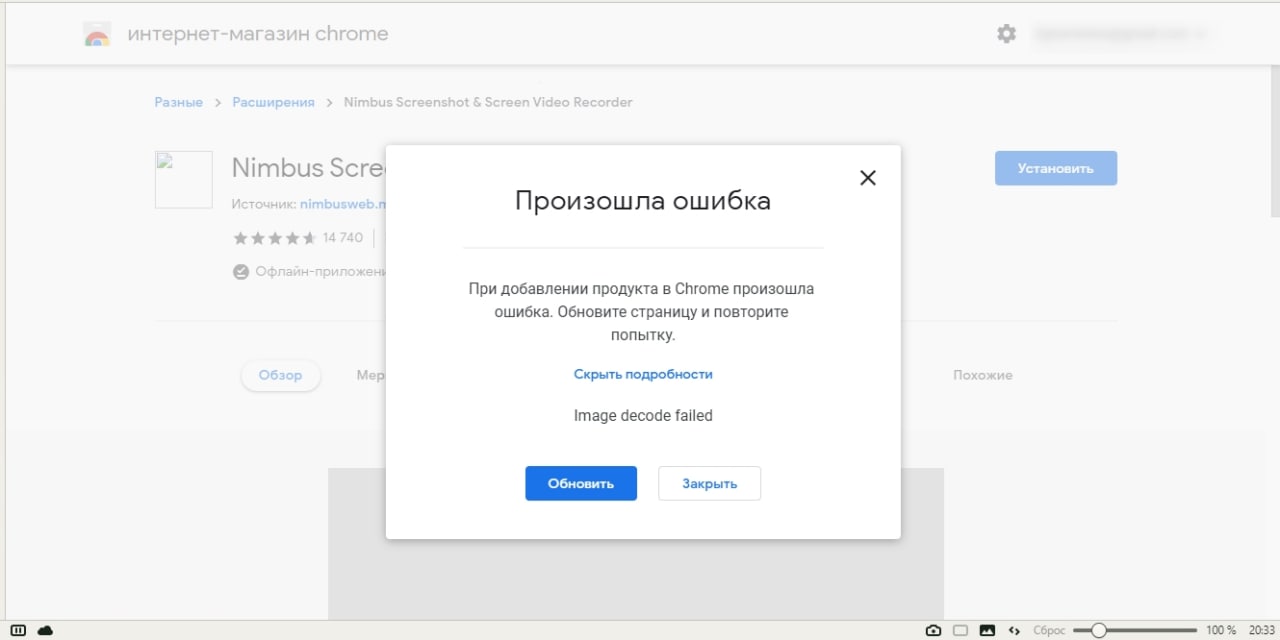Click the blurred account email dropdown
Viewport: 1280px width, 640px height.
pyautogui.click(x=1120, y=34)
